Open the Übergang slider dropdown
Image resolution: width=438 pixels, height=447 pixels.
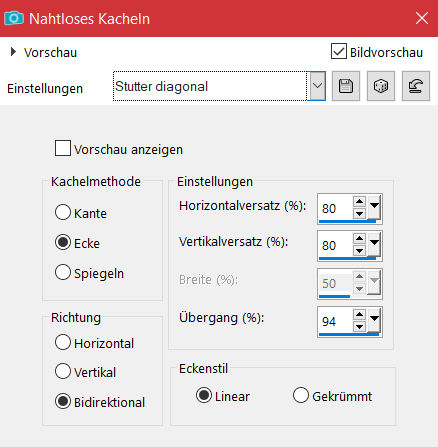tap(374, 320)
